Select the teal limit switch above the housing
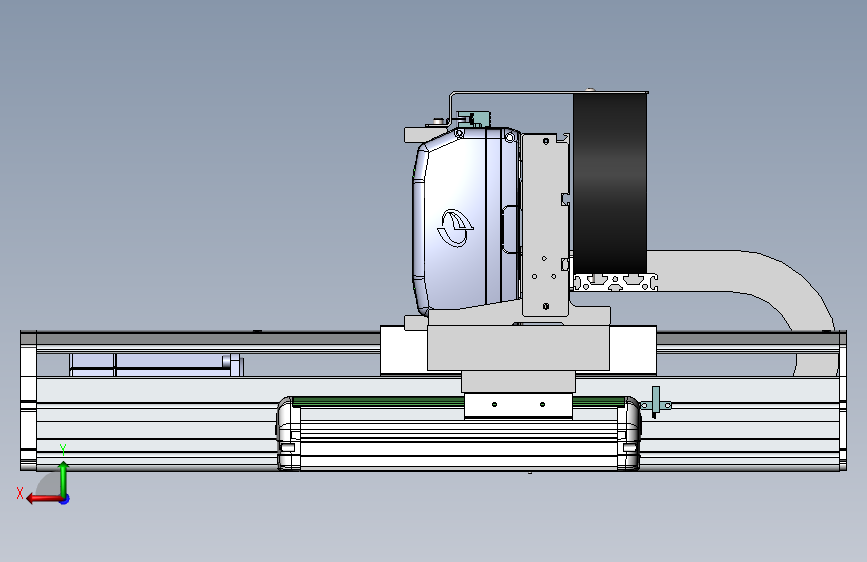Screen dimensions: 867x562 474,119
